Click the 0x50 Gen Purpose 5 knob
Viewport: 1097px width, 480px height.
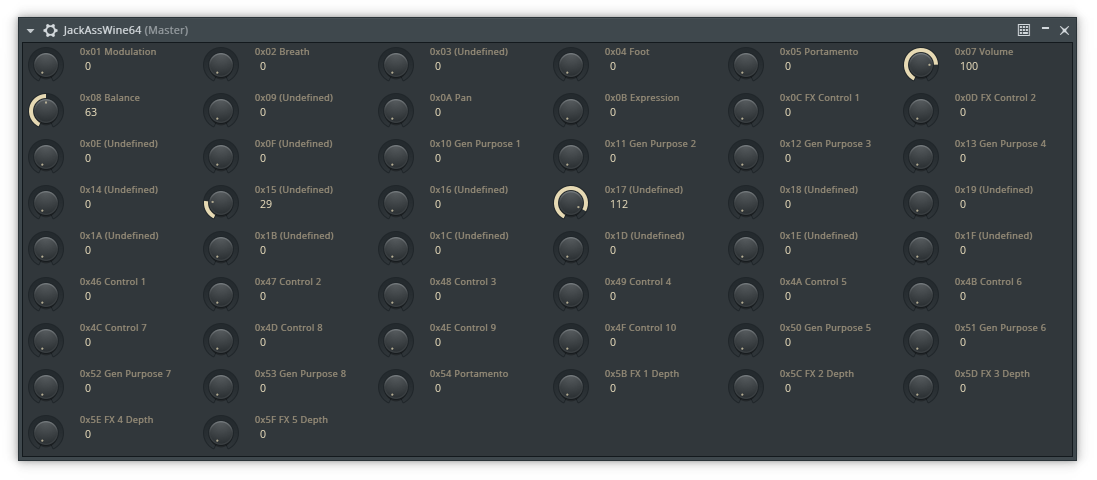(746, 341)
